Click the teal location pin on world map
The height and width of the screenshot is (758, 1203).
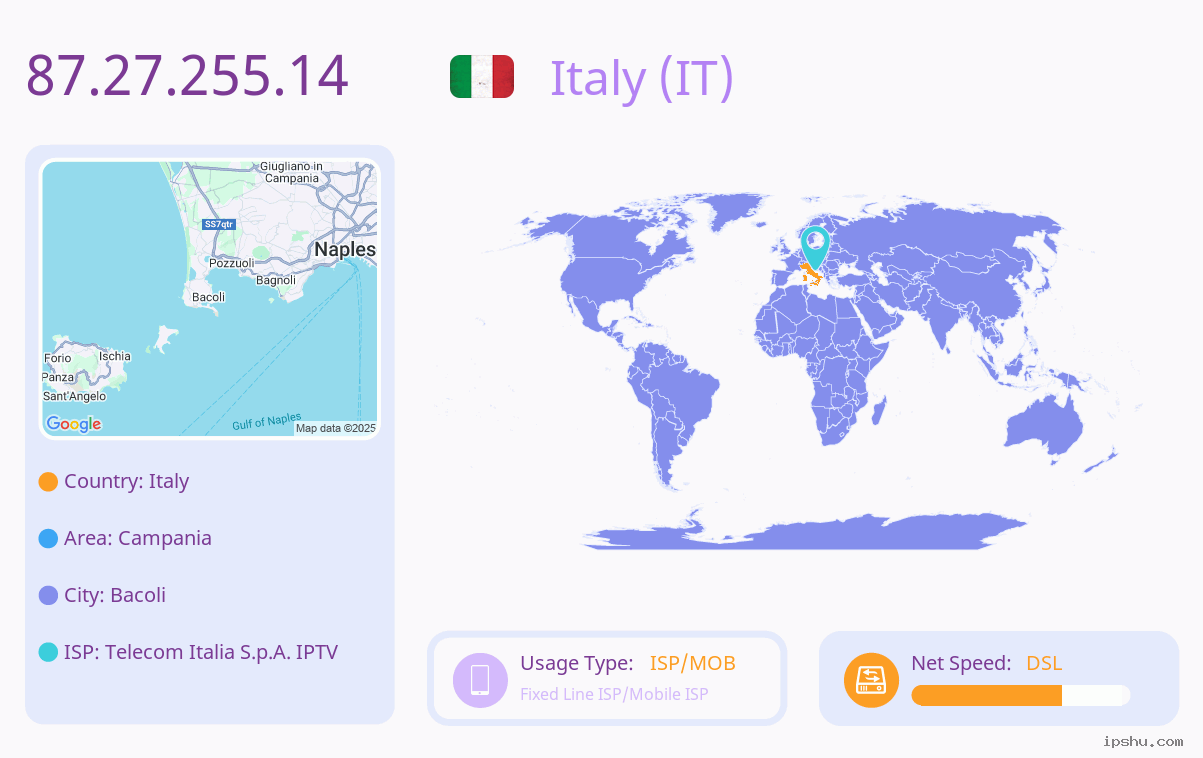pos(815,247)
